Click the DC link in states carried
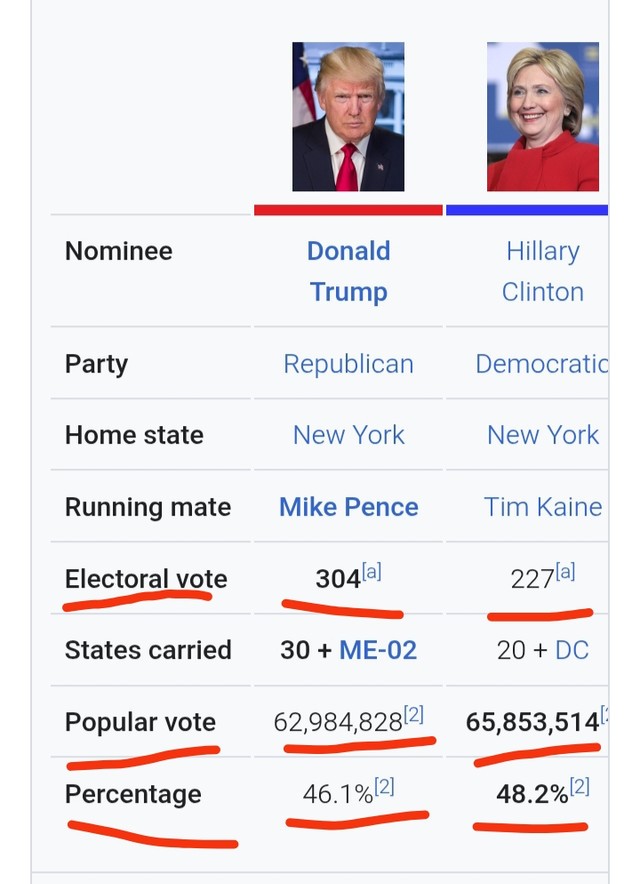The height and width of the screenshot is (884, 640). (x=572, y=650)
